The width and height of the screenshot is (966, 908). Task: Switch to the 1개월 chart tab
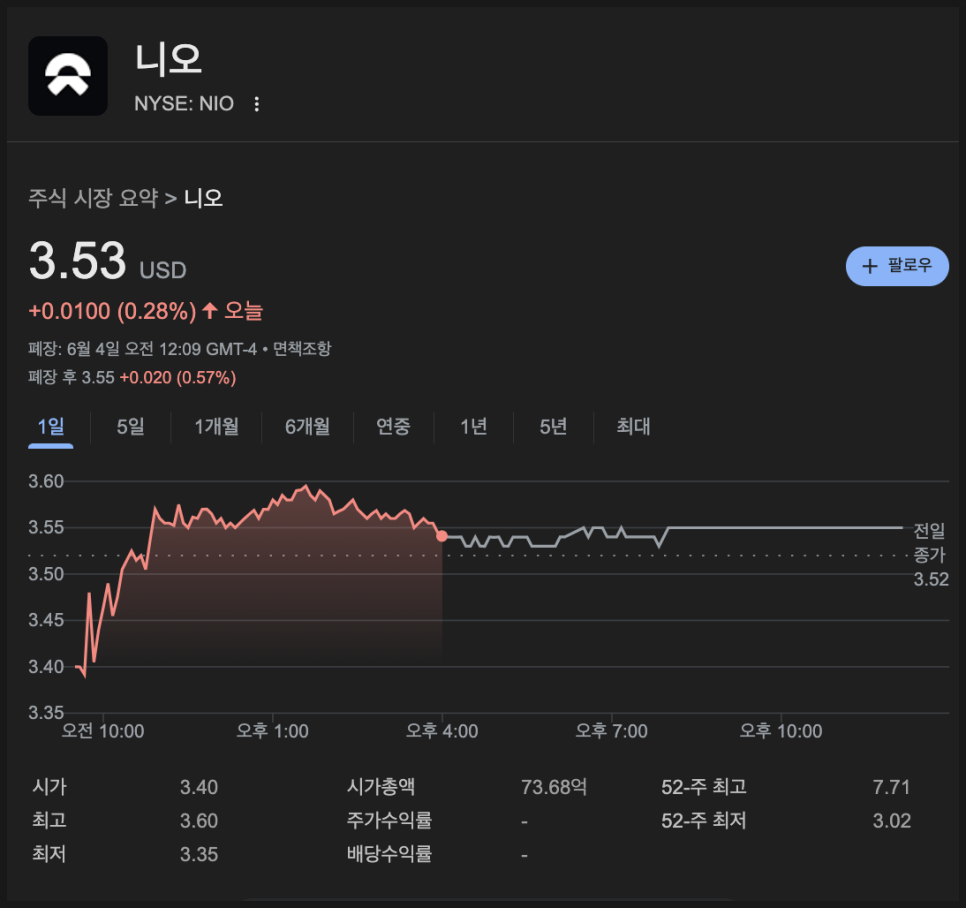[x=216, y=426]
